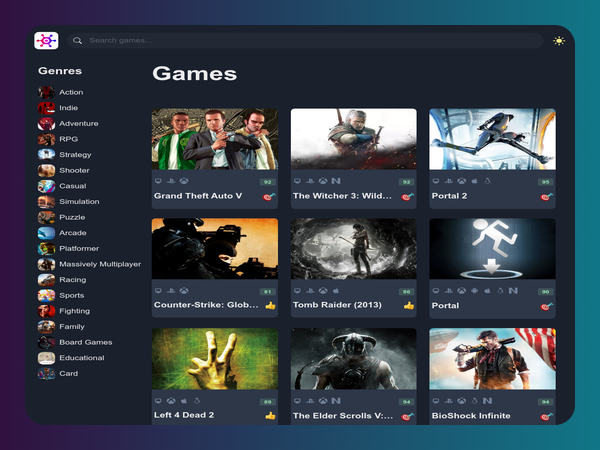Click the thumbs-up icon on Tomb Raider card
The image size is (600, 450).
click(x=408, y=306)
